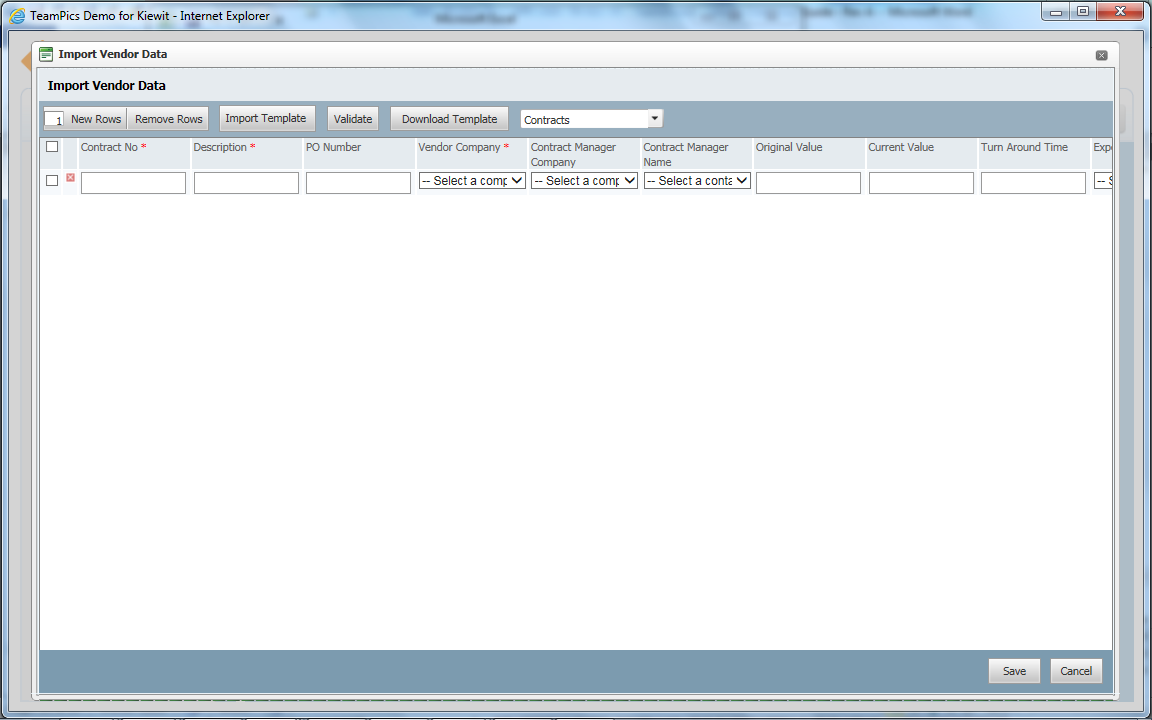Cancel the import operation
Image resolution: width=1152 pixels, height=720 pixels.
[x=1076, y=671]
